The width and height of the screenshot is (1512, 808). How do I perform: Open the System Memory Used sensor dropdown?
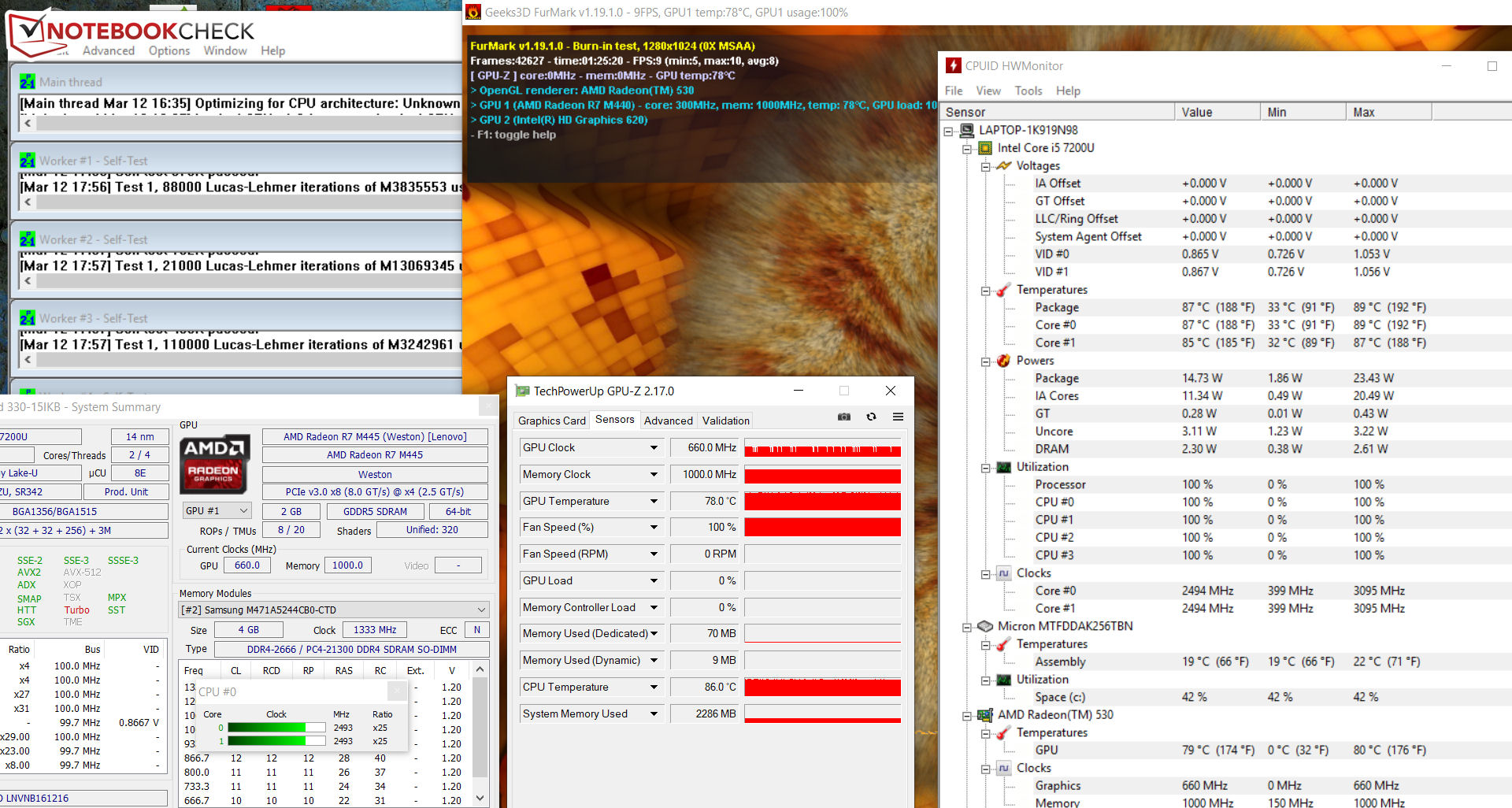(654, 713)
